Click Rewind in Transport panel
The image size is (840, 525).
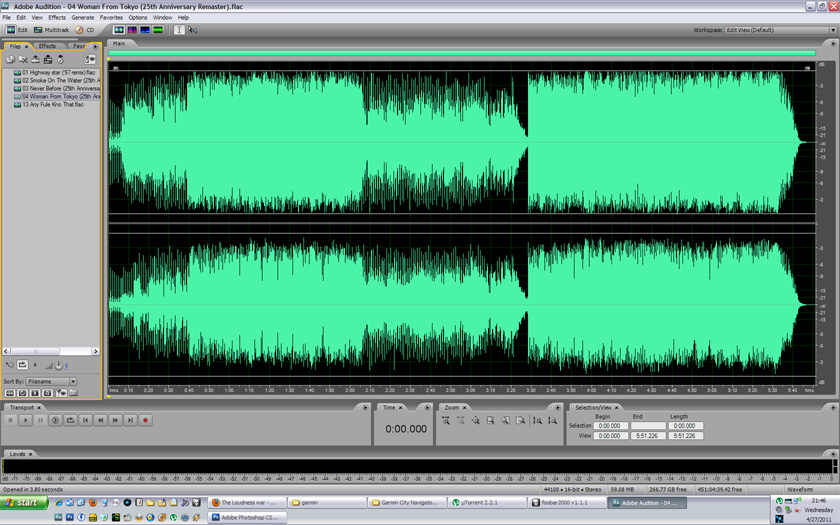click(x=100, y=421)
